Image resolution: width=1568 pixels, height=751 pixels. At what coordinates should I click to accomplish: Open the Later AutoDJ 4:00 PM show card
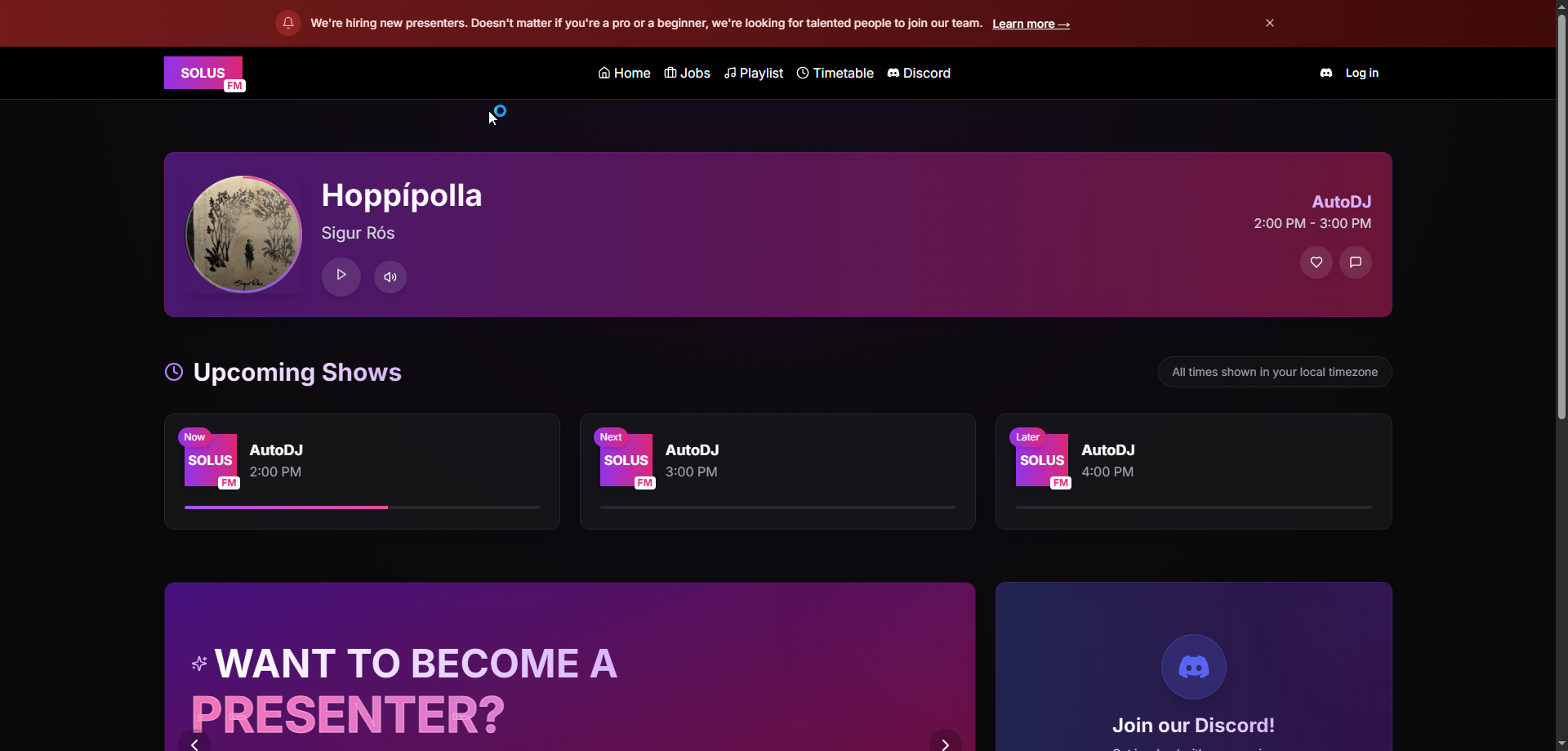coord(1194,472)
